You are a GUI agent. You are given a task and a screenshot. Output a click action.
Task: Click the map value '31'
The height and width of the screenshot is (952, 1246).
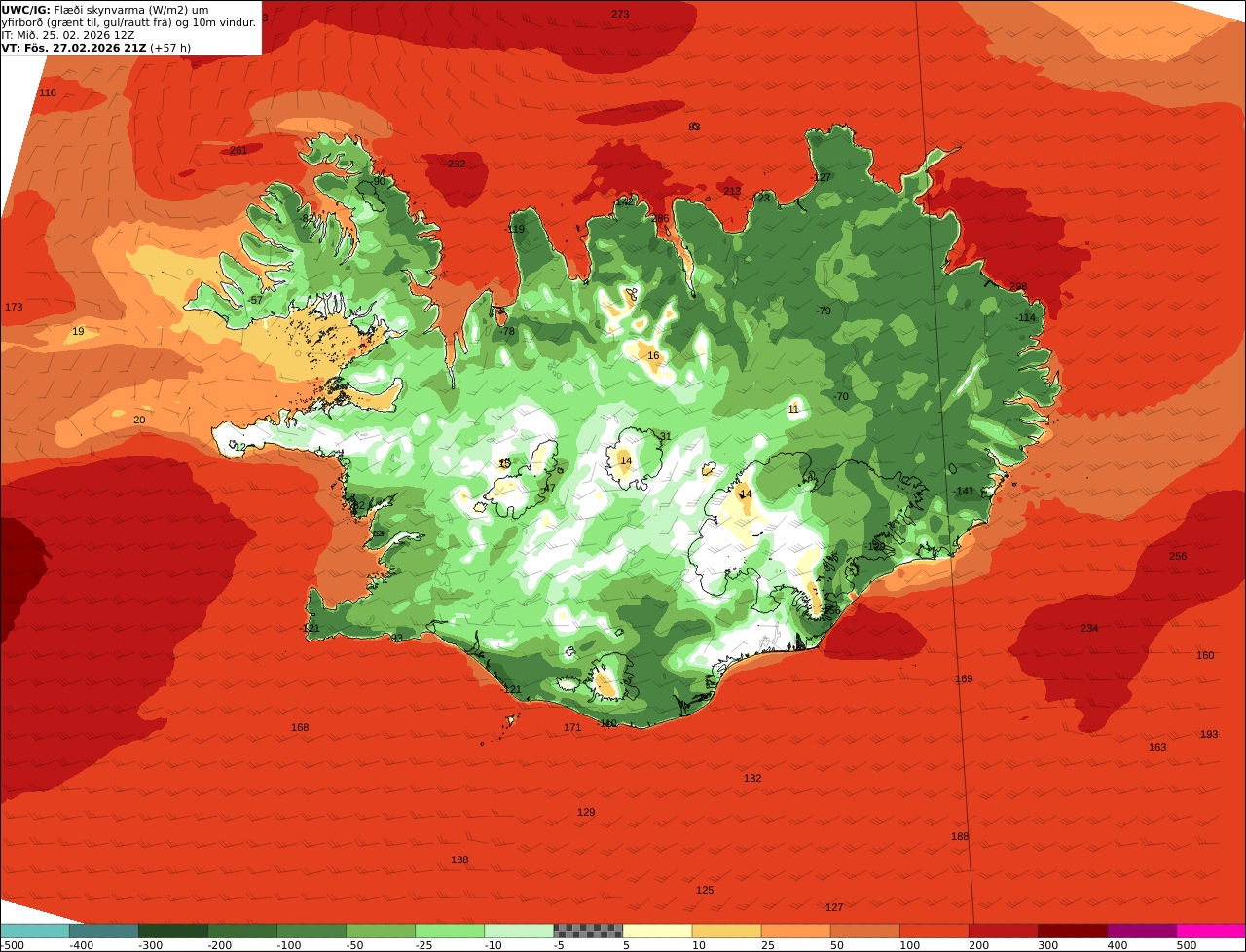666,436
